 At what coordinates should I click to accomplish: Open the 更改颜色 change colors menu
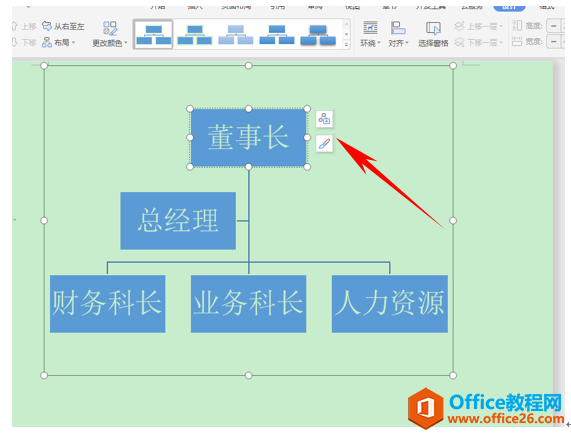110,34
